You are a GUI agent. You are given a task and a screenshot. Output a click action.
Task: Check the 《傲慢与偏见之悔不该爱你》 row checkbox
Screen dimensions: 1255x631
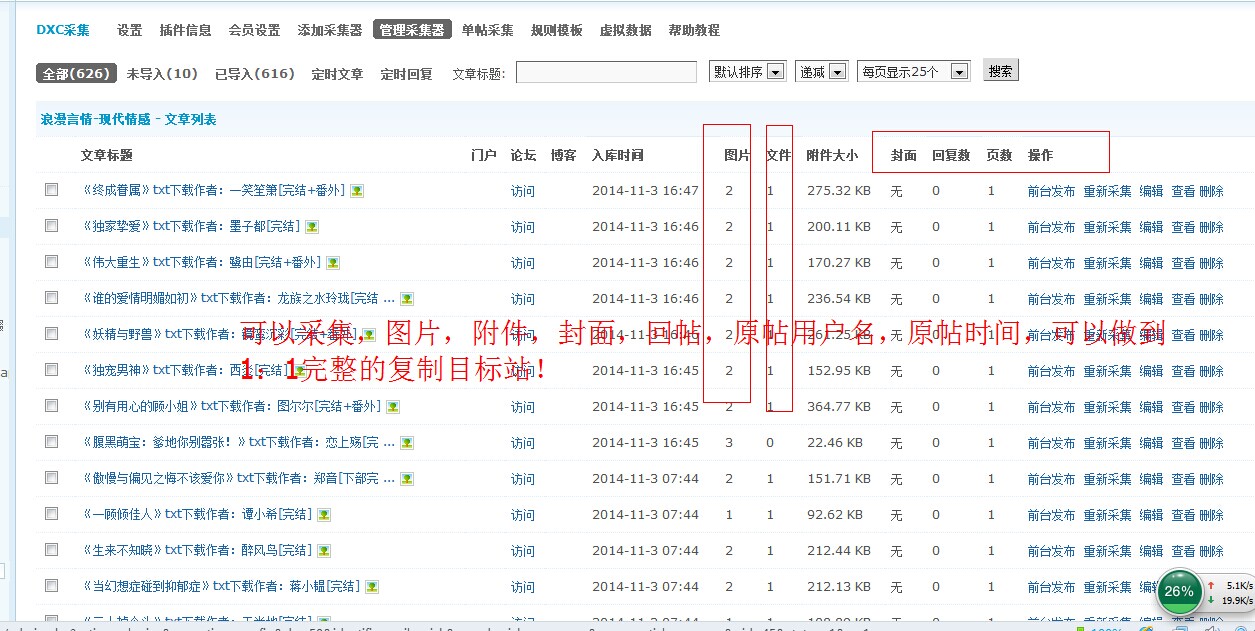pos(52,478)
